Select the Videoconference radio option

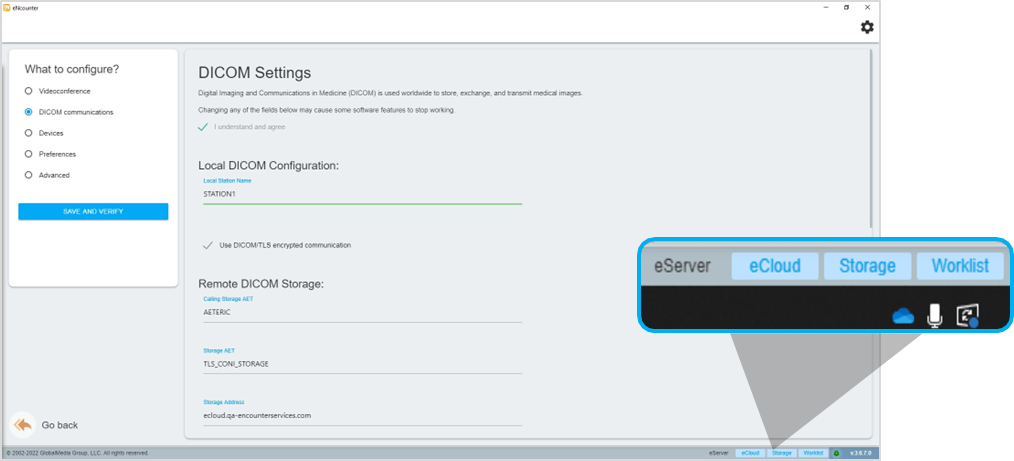29,91
